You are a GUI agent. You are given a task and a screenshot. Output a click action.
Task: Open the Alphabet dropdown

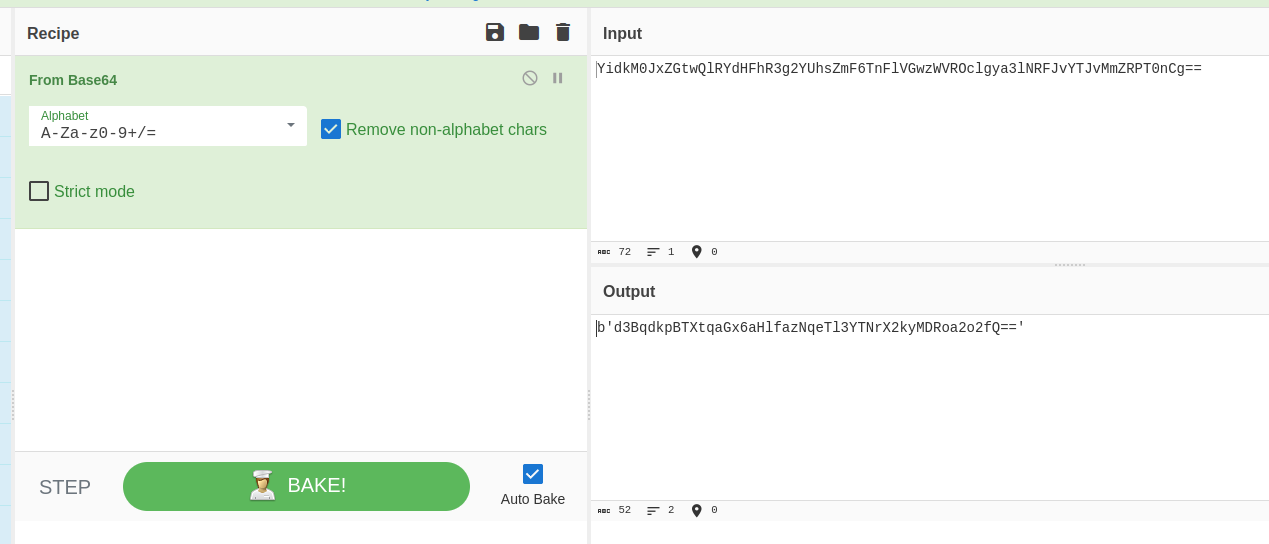tap(168, 126)
